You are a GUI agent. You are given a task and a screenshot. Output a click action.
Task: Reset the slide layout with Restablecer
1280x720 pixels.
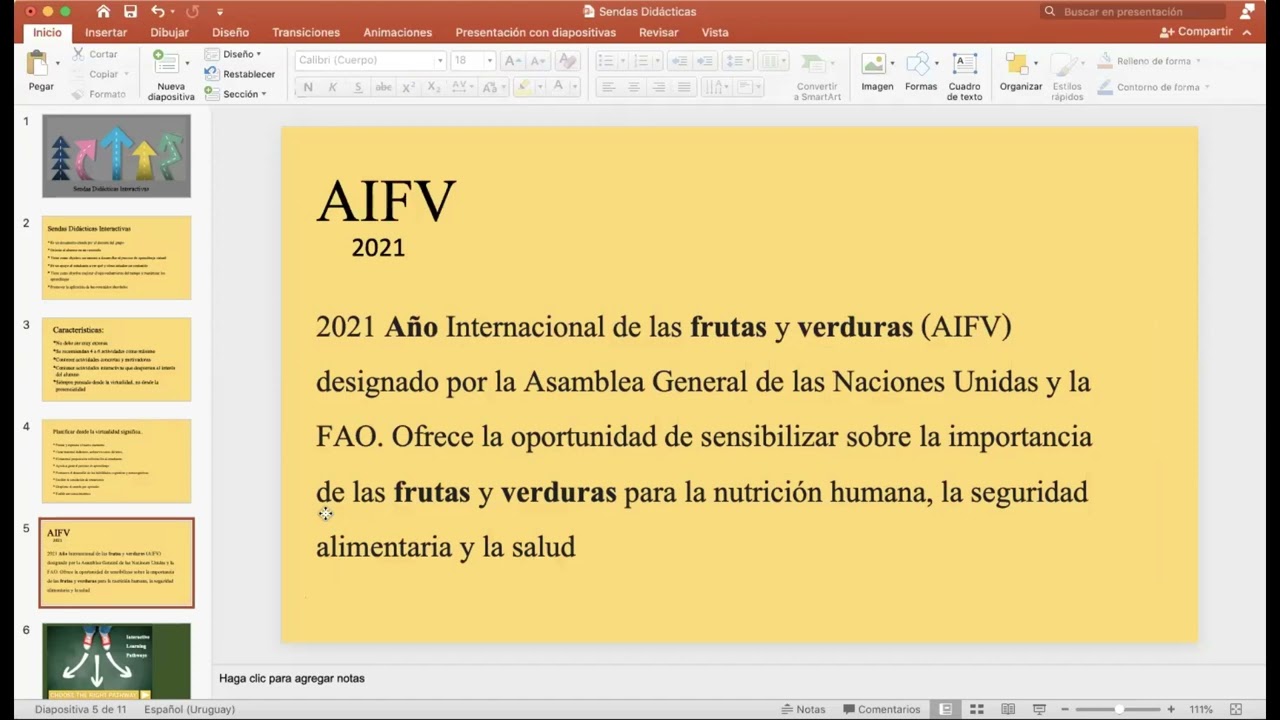click(x=240, y=74)
